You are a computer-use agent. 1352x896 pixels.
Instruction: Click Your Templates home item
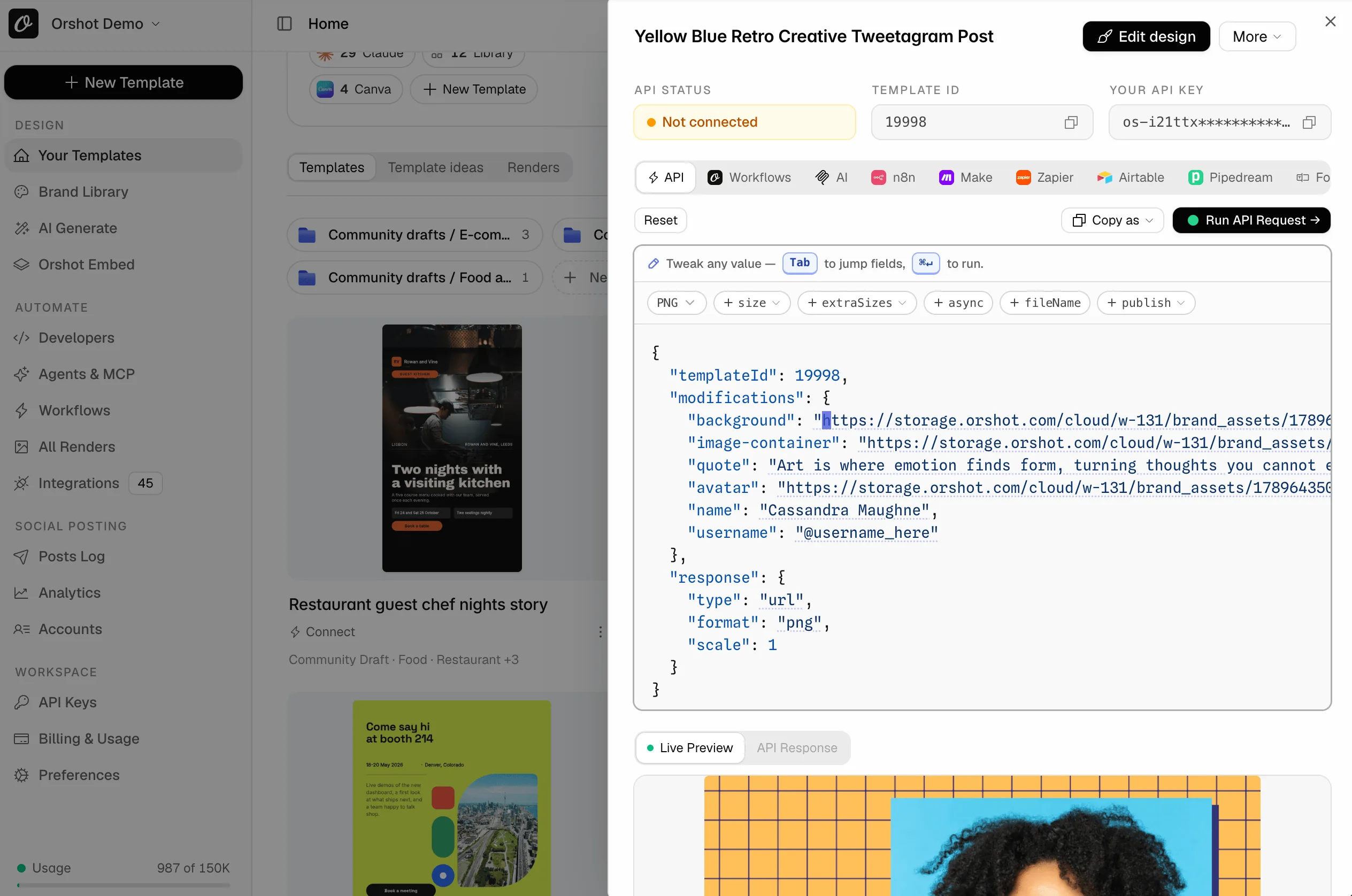[123, 156]
